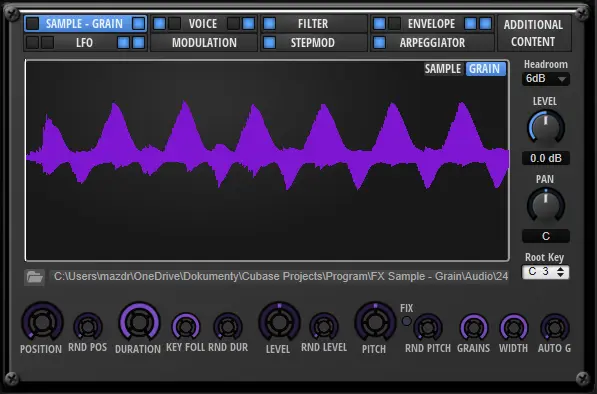The height and width of the screenshot is (394, 597).
Task: Click the AUTO G knob
Action: tap(555, 327)
